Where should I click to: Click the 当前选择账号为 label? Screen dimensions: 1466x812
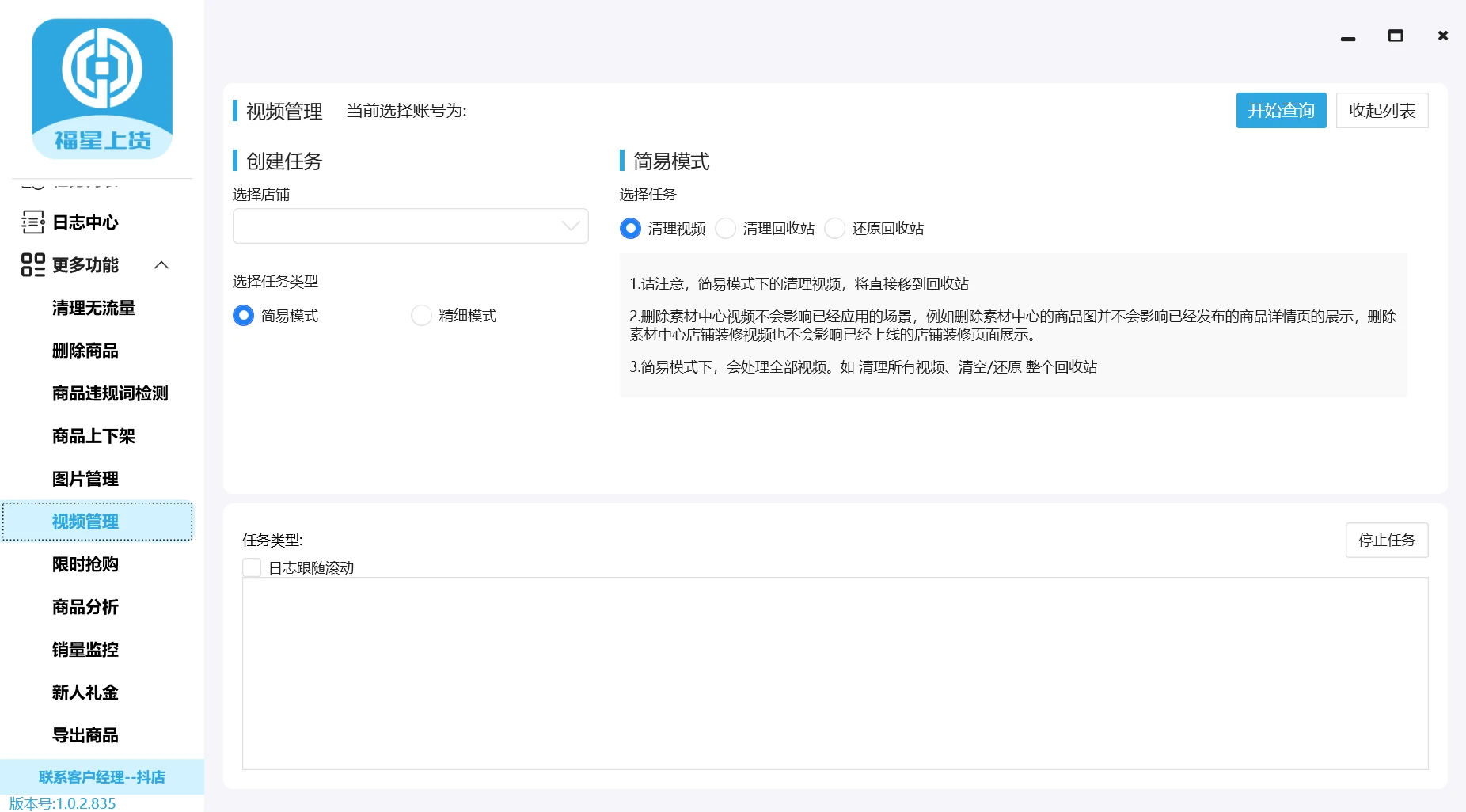pyautogui.click(x=406, y=111)
